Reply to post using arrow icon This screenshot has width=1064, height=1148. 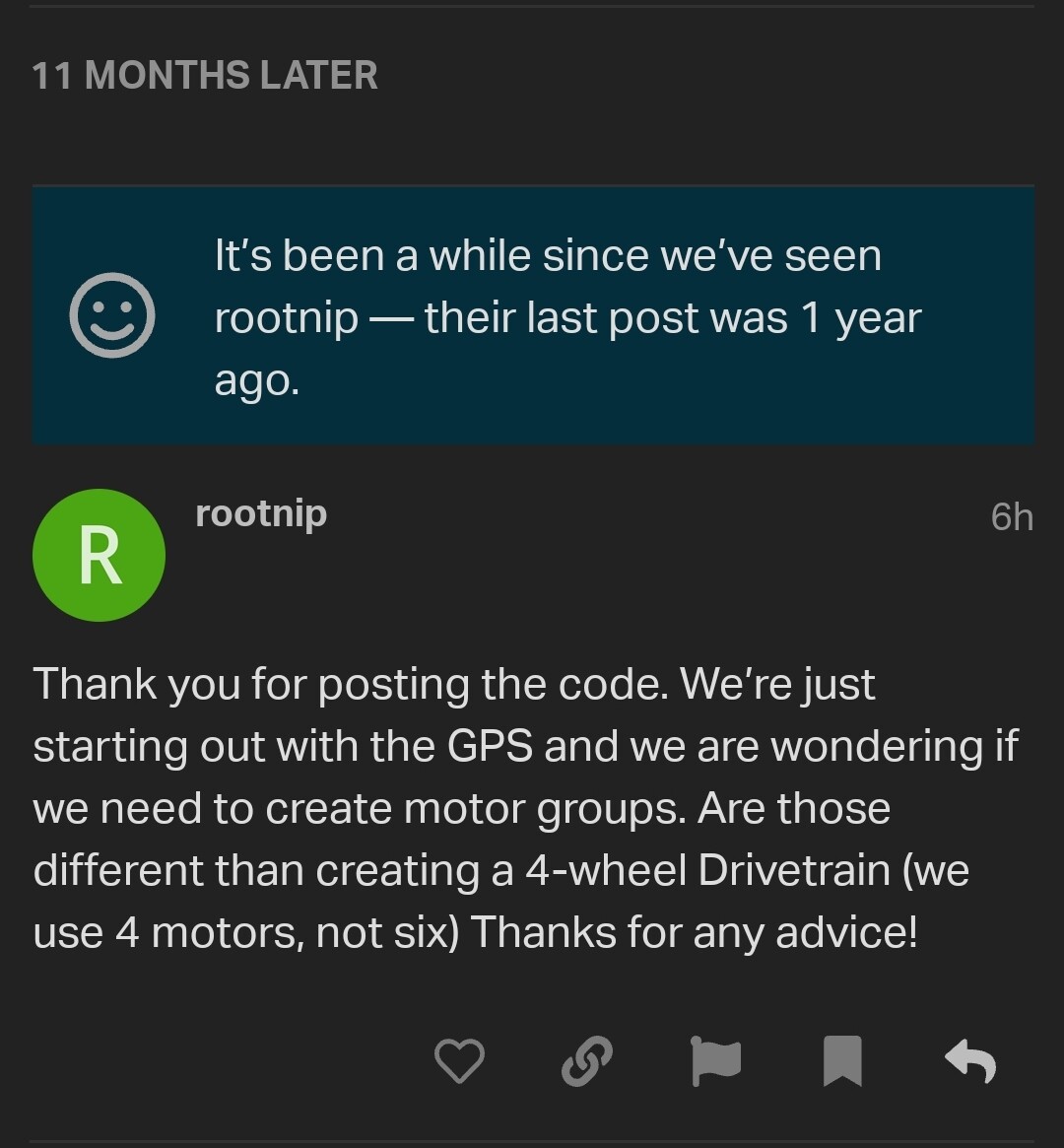(x=970, y=1060)
